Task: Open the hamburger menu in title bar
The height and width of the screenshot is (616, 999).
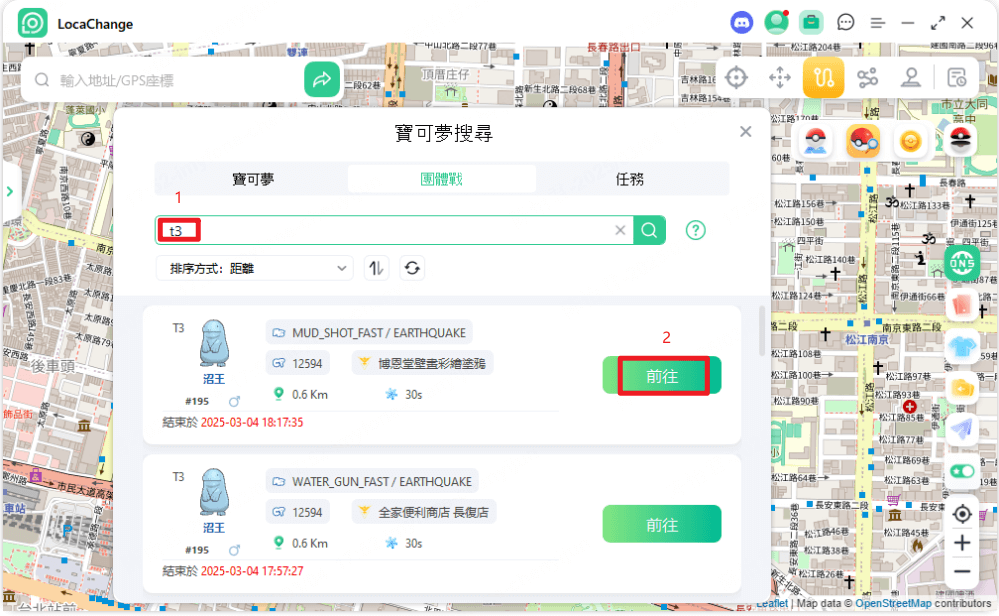Action: click(877, 24)
